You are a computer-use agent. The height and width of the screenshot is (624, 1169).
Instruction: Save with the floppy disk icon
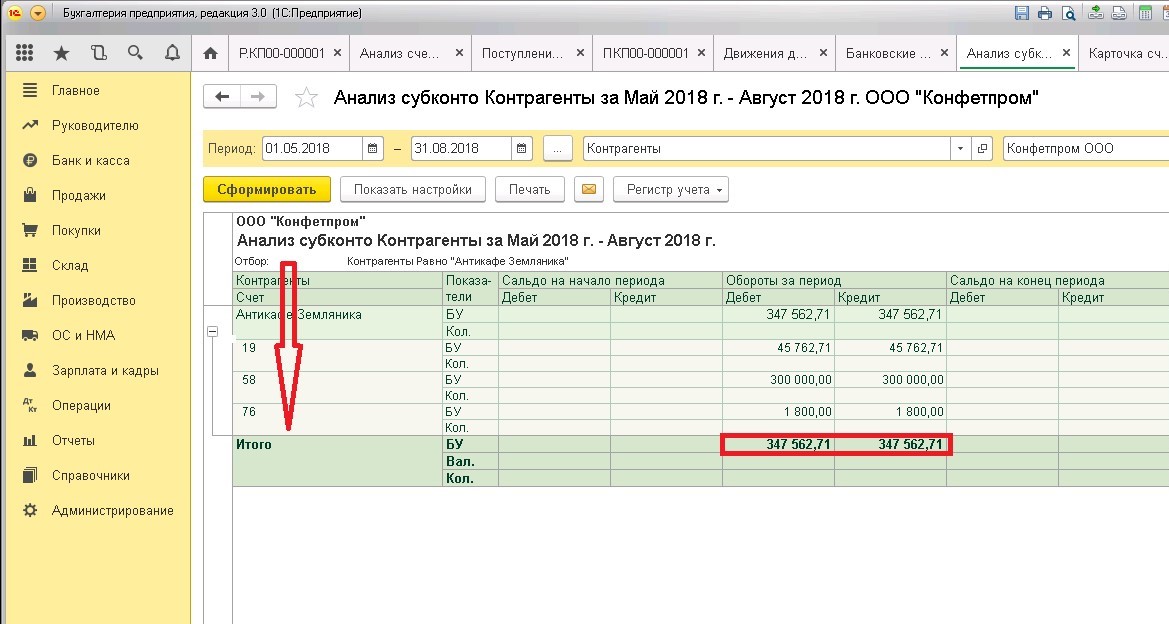(x=1021, y=12)
